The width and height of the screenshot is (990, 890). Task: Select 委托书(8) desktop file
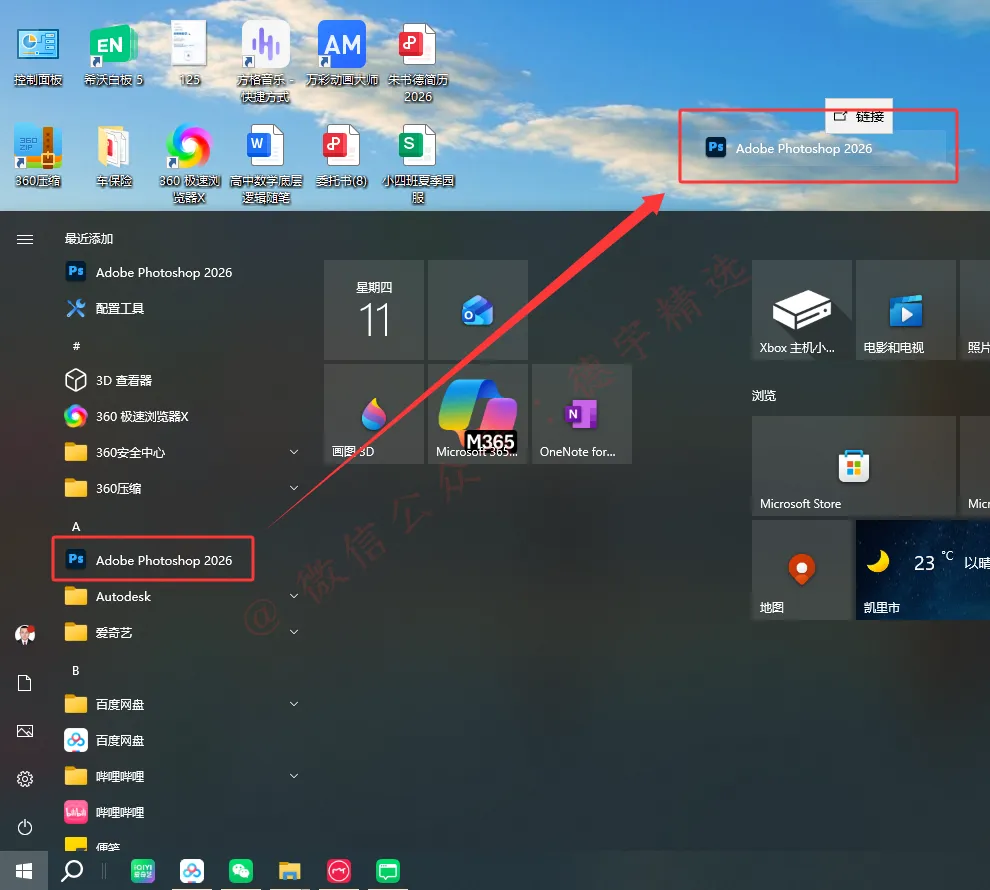tap(342, 157)
